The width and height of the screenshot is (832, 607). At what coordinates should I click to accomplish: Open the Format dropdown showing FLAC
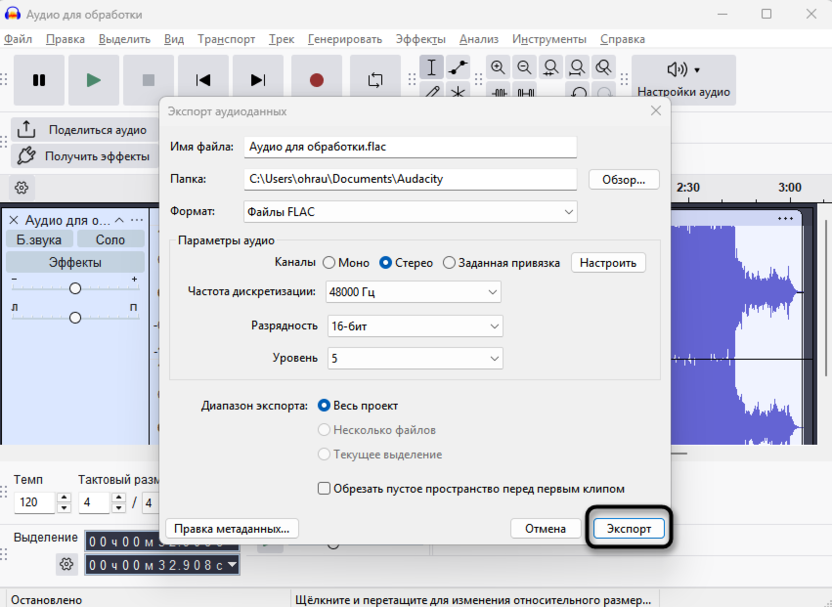[x=410, y=212]
